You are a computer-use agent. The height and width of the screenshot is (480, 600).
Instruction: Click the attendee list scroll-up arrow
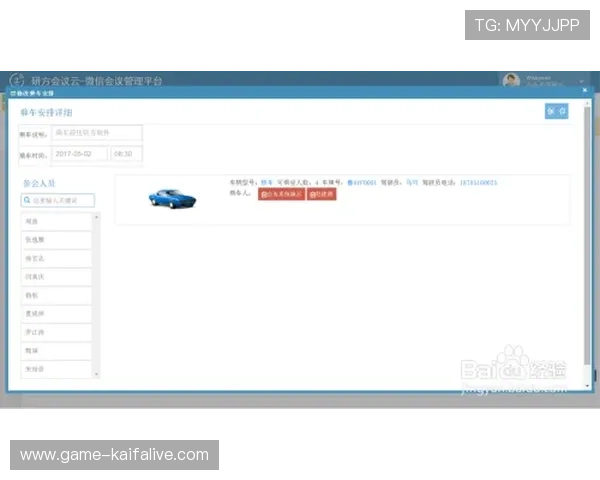pyautogui.click(x=97, y=217)
